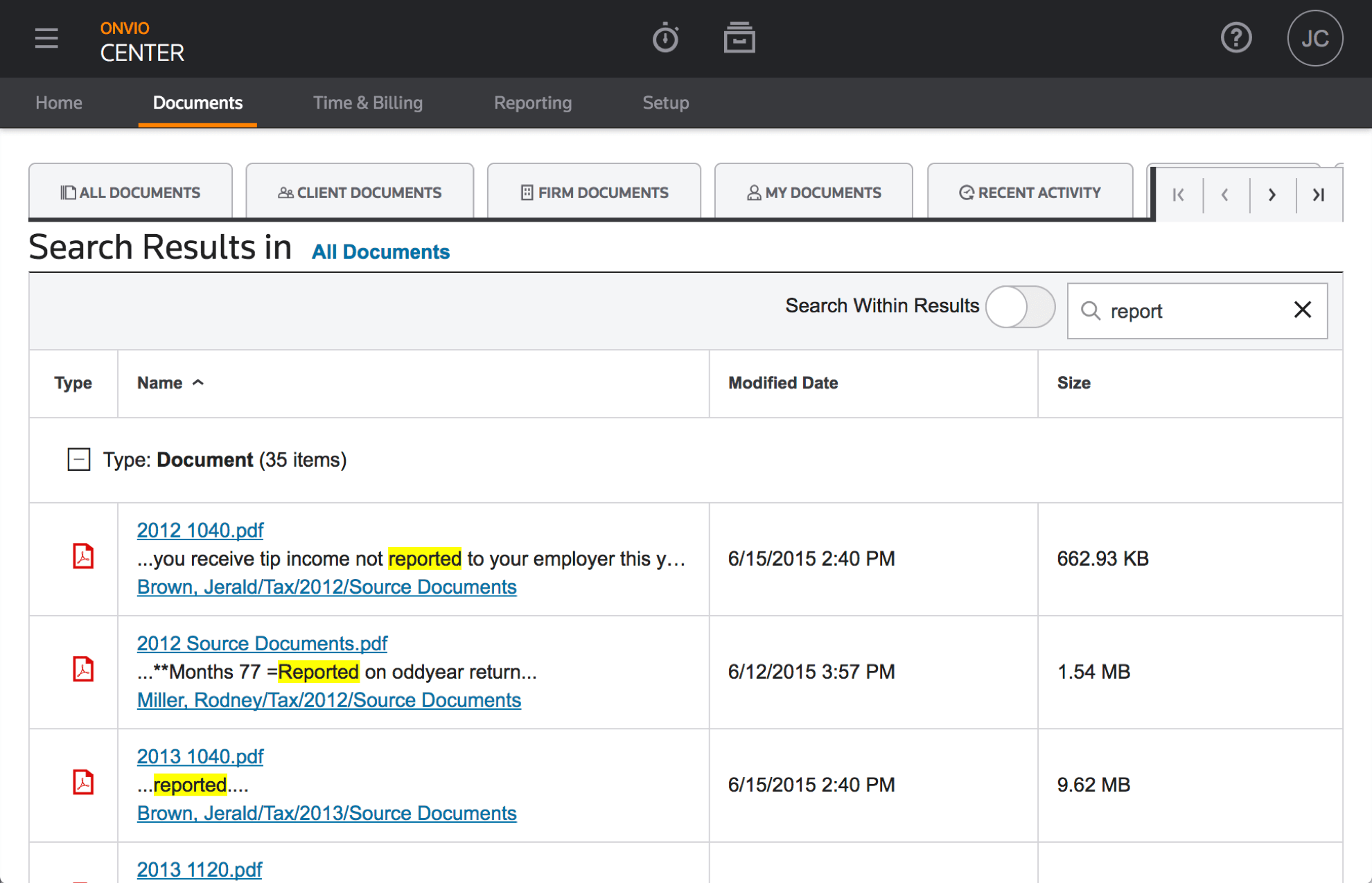This screenshot has height=883, width=1372.
Task: Collapse the Type: Document group
Action: point(79,459)
